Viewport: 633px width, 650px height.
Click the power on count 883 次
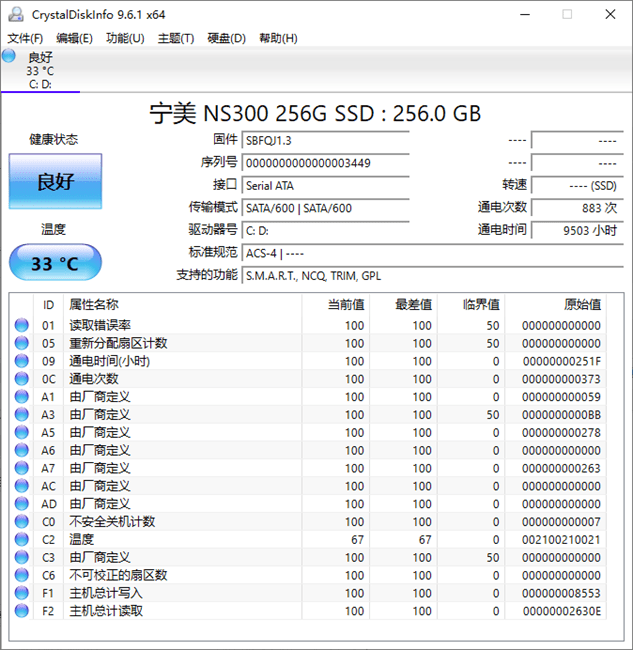[577, 208]
